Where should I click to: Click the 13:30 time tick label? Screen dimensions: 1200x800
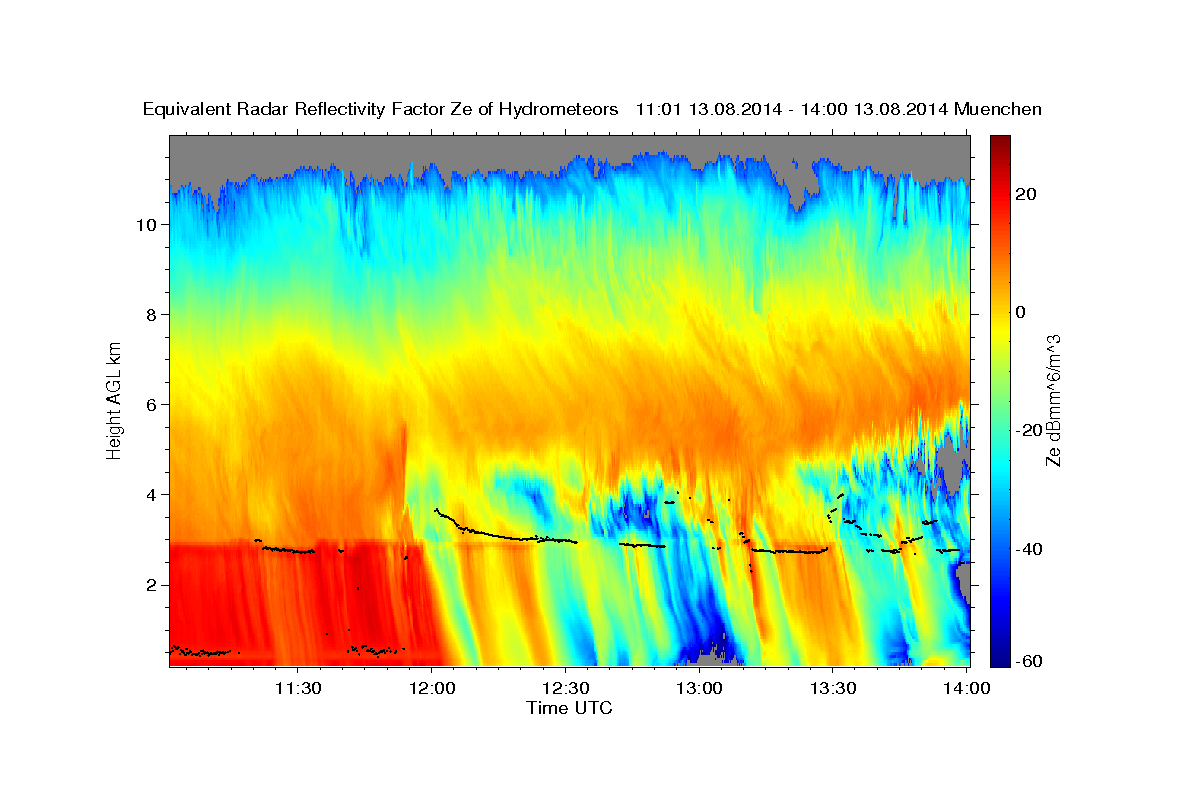point(833,688)
